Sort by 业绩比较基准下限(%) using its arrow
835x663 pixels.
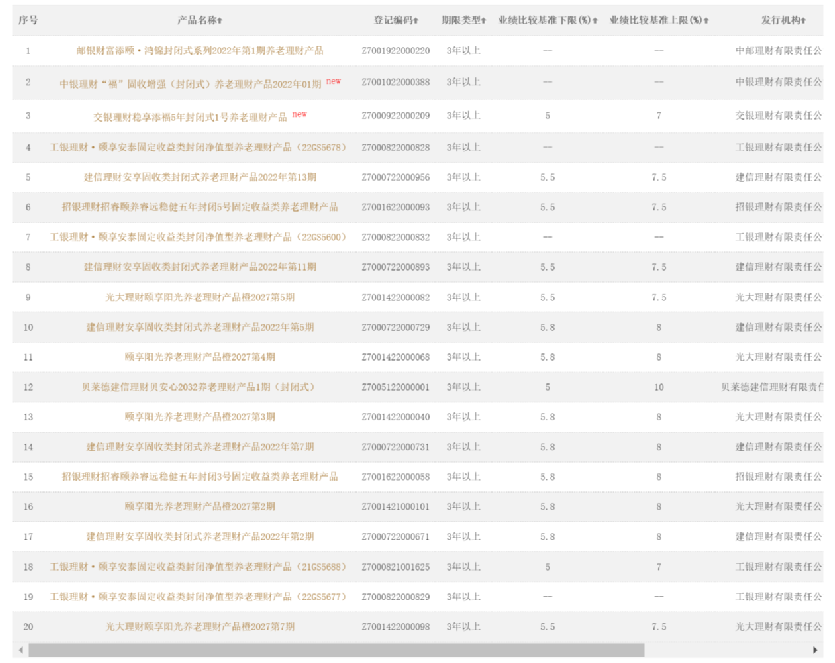tap(595, 21)
